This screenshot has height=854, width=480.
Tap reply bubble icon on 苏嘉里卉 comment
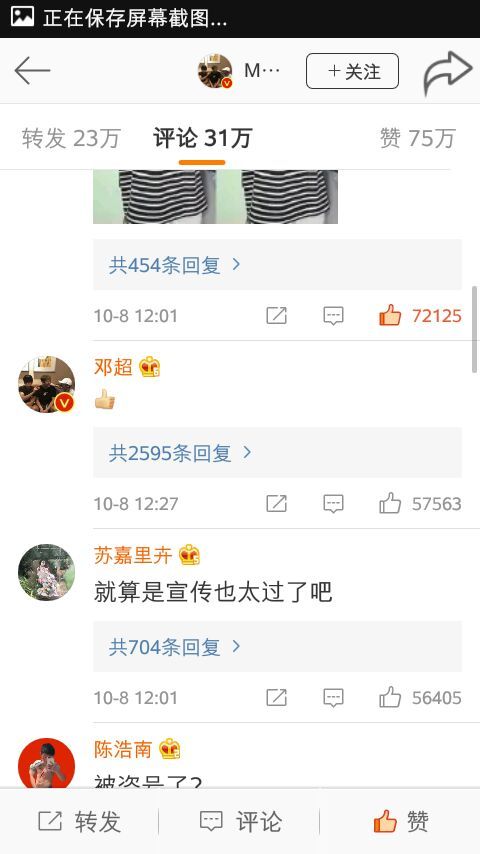pos(333,698)
